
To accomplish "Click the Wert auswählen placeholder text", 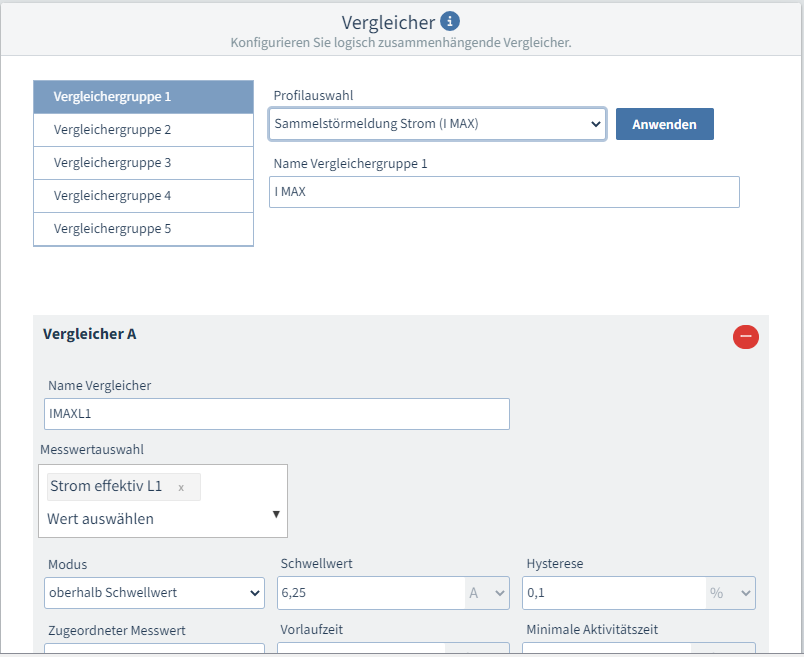I will (x=100, y=519).
